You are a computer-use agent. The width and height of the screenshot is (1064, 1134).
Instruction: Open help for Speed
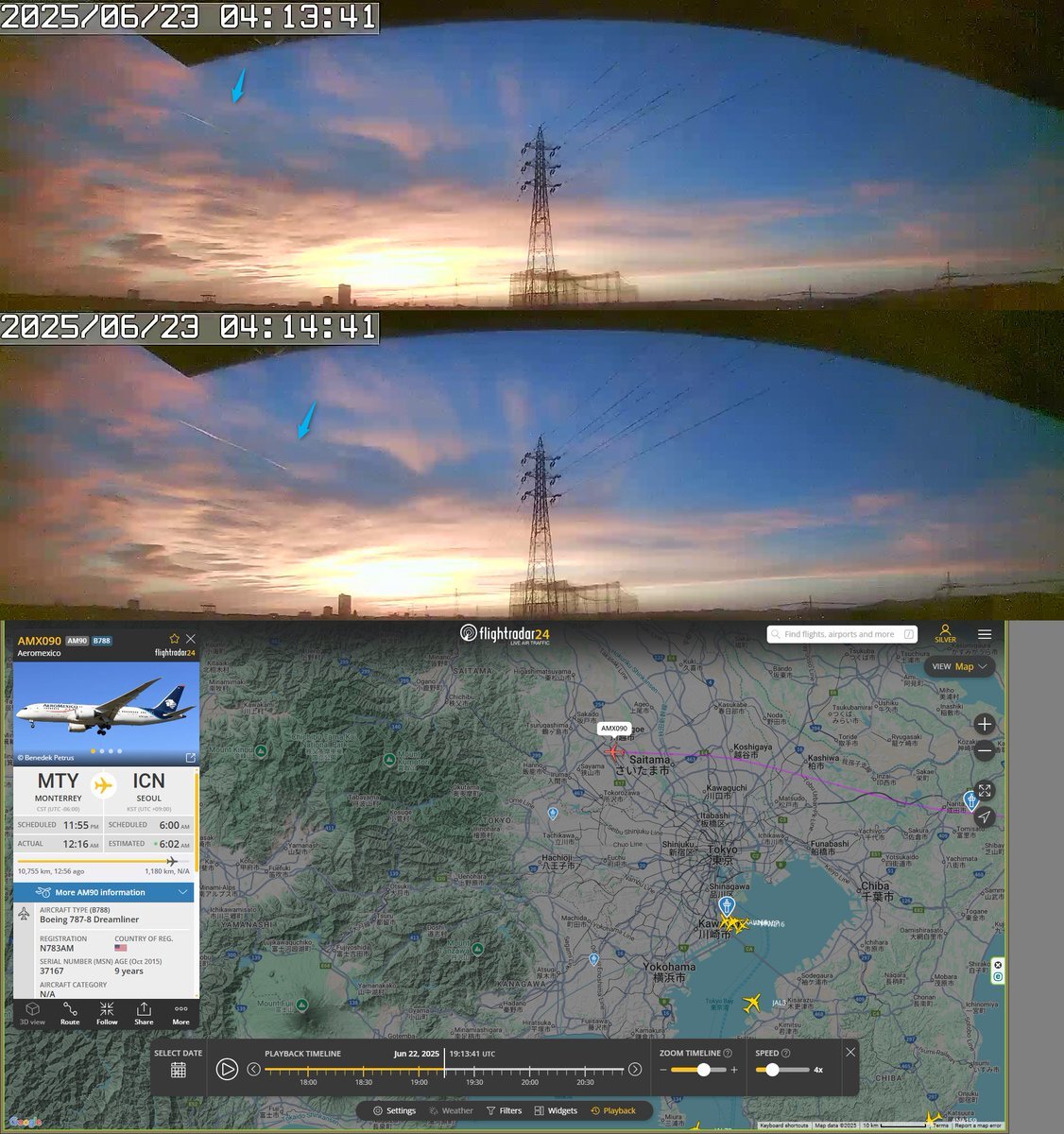tap(785, 1053)
